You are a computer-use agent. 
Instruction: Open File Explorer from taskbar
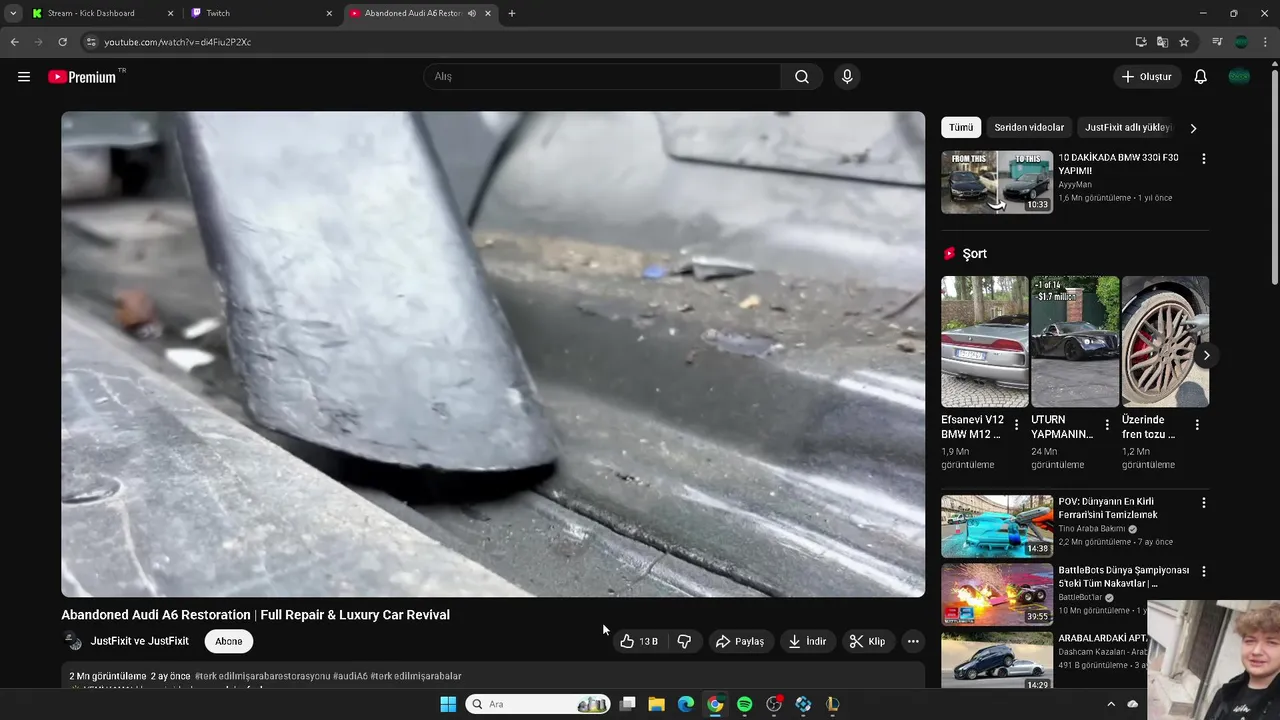tap(657, 704)
